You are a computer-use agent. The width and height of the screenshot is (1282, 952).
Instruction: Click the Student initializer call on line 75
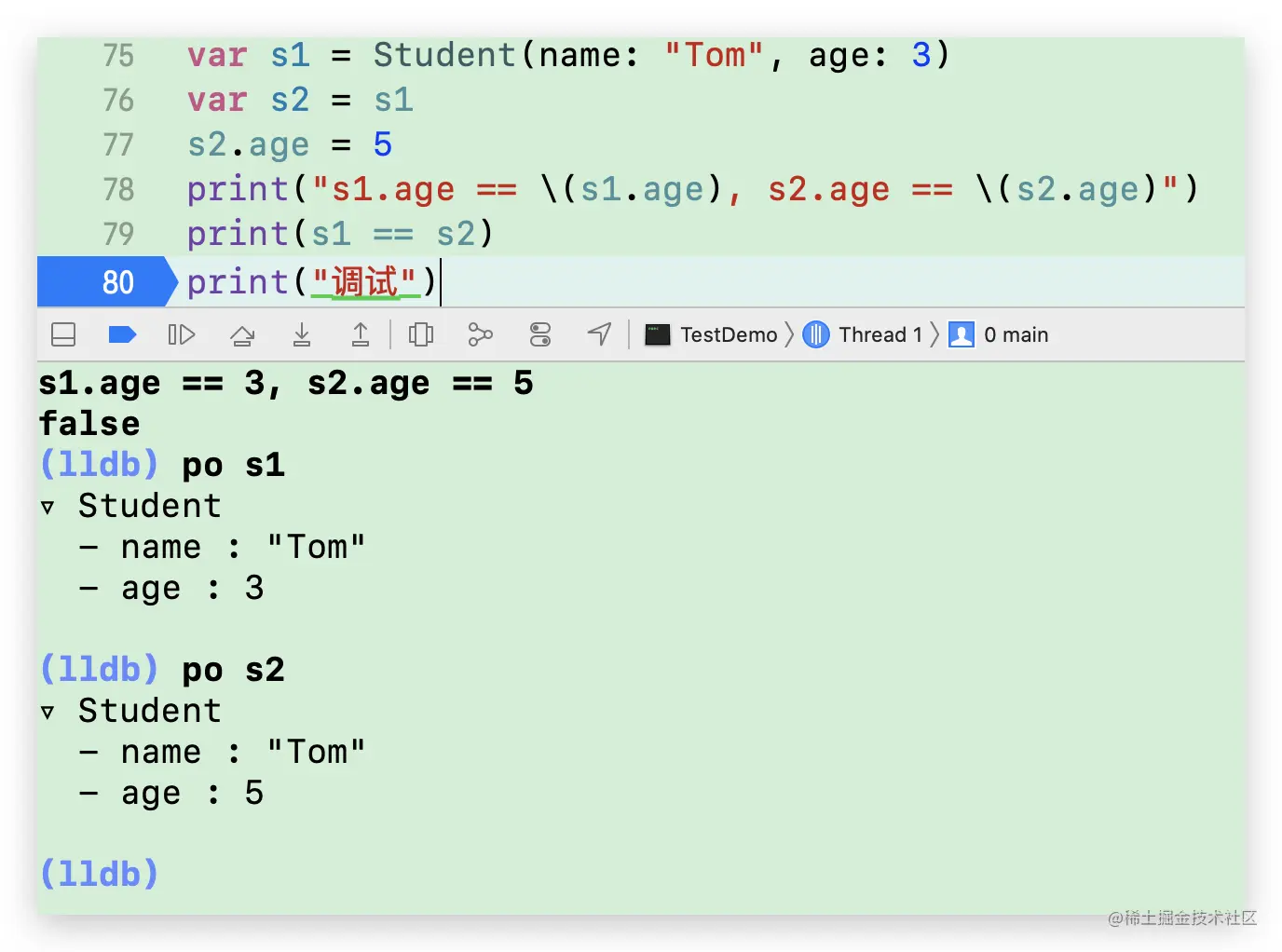pyautogui.click(x=661, y=55)
